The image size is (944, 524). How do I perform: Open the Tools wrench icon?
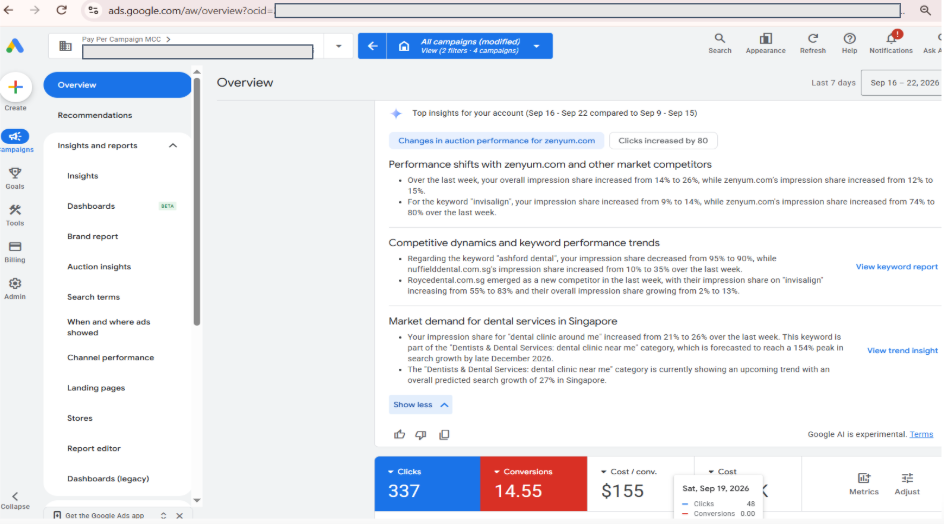(15, 210)
